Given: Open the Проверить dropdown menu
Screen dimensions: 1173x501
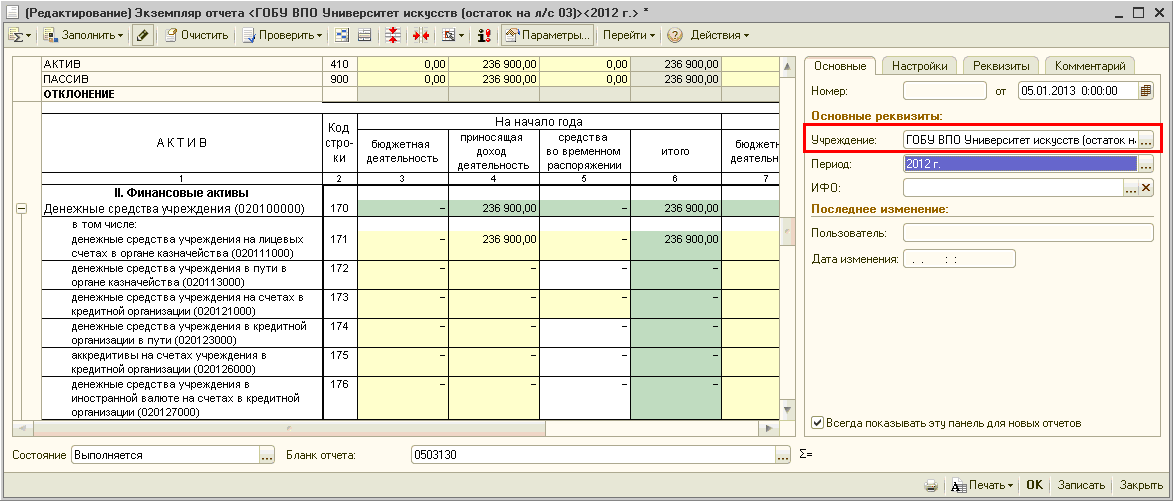Looking at the screenshot, I should [285, 35].
